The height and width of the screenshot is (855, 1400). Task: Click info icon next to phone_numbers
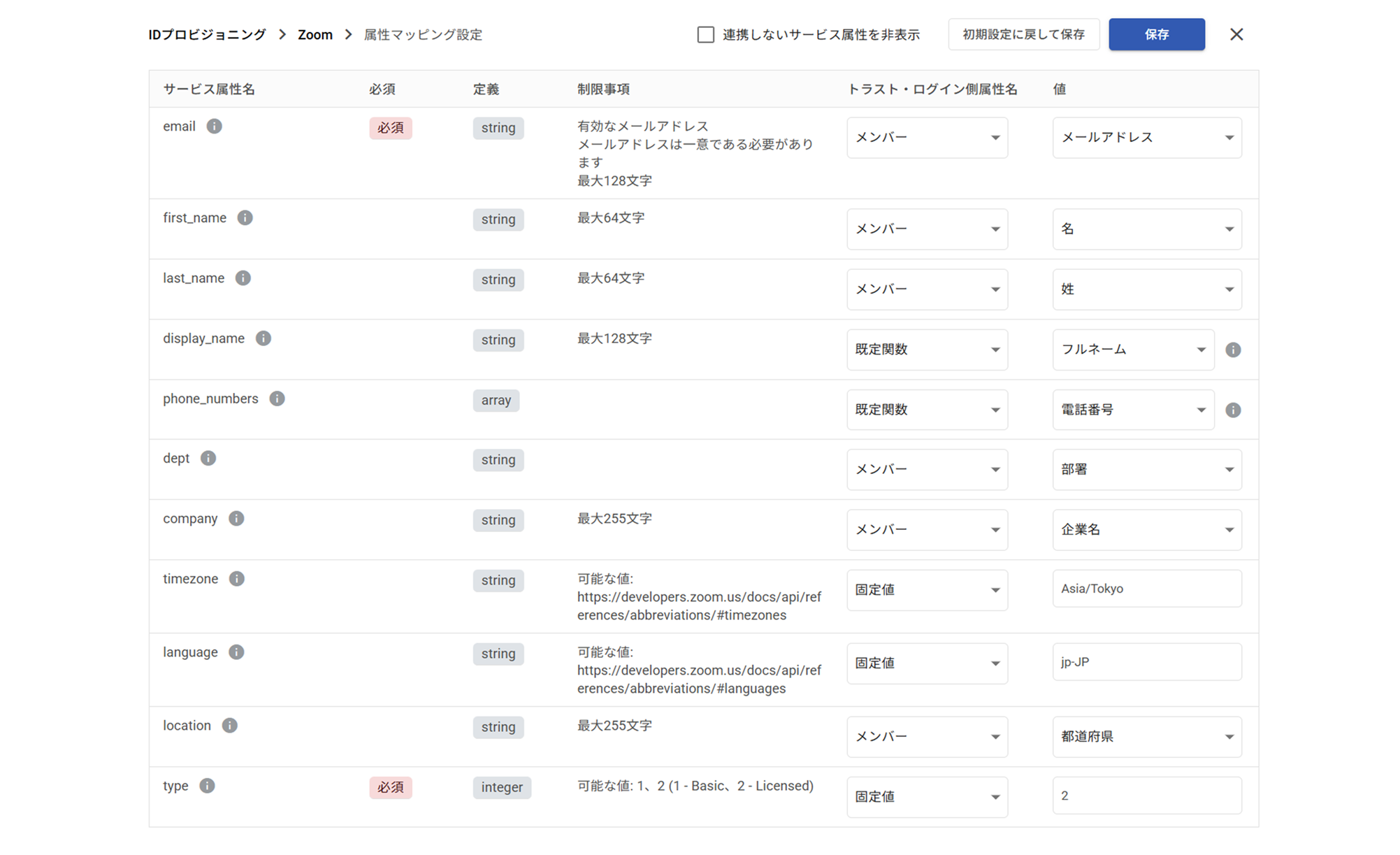pos(277,398)
